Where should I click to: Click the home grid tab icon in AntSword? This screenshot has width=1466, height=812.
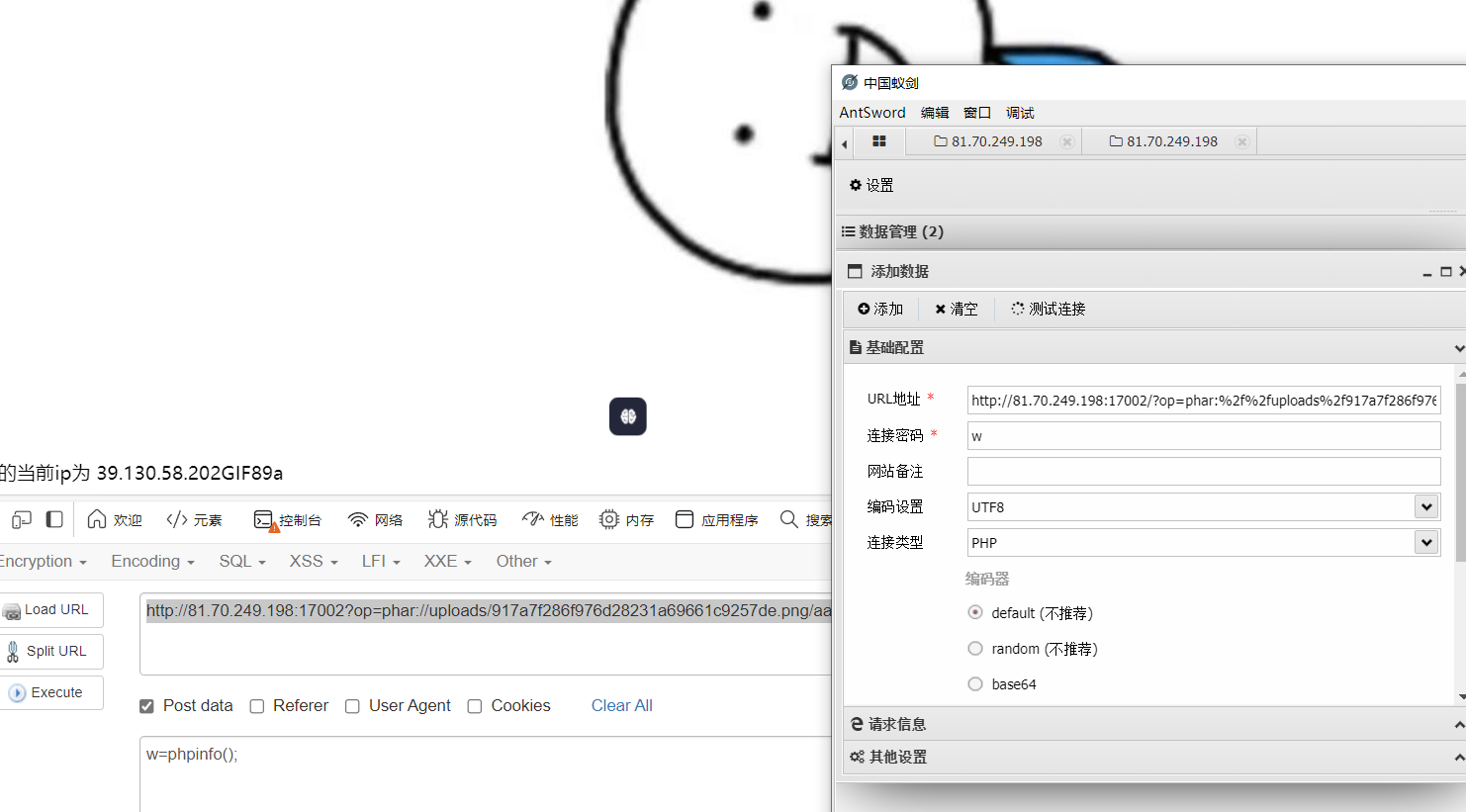[x=878, y=141]
